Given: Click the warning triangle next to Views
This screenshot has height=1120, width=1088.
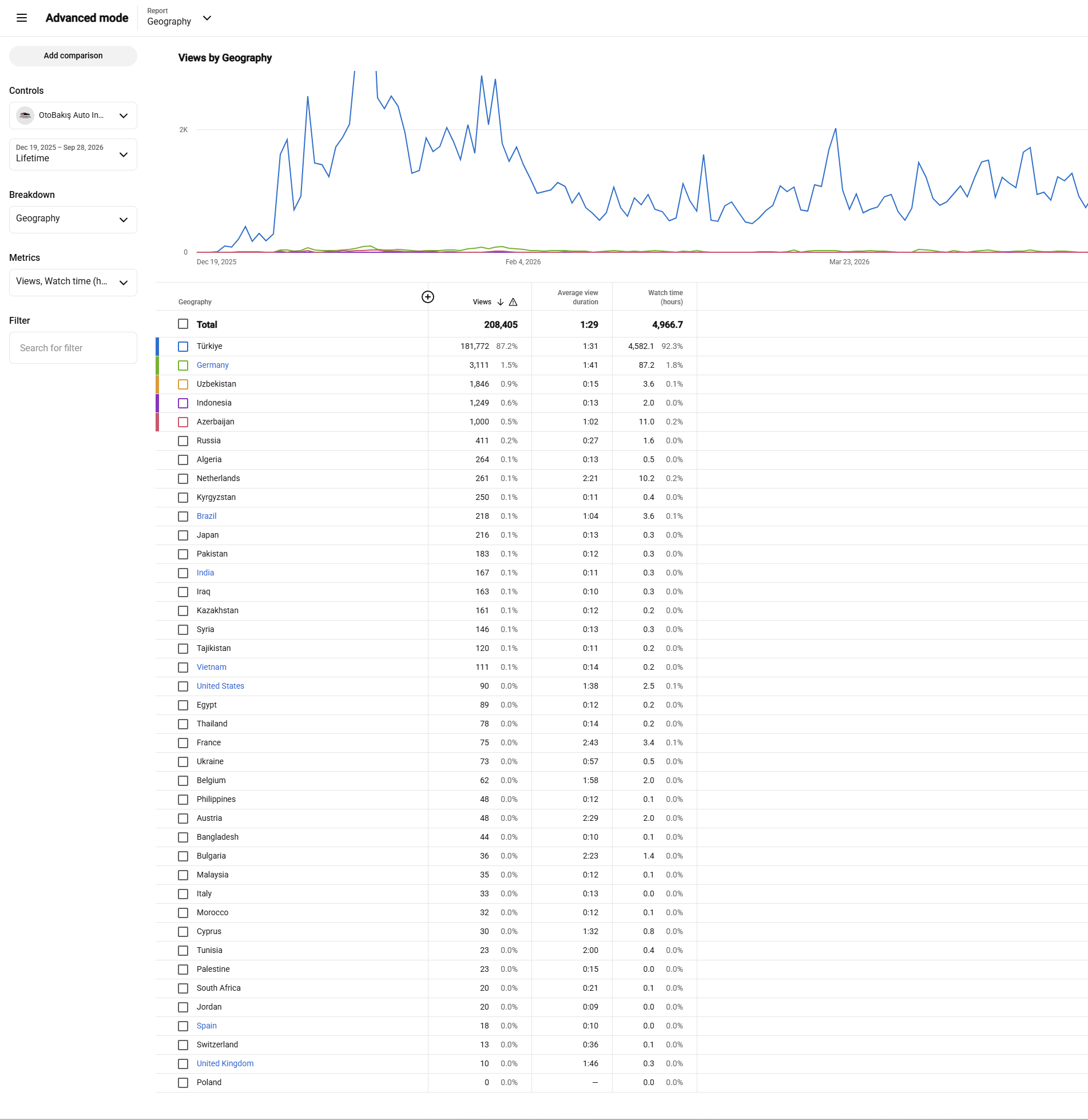Looking at the screenshot, I should coord(513,302).
